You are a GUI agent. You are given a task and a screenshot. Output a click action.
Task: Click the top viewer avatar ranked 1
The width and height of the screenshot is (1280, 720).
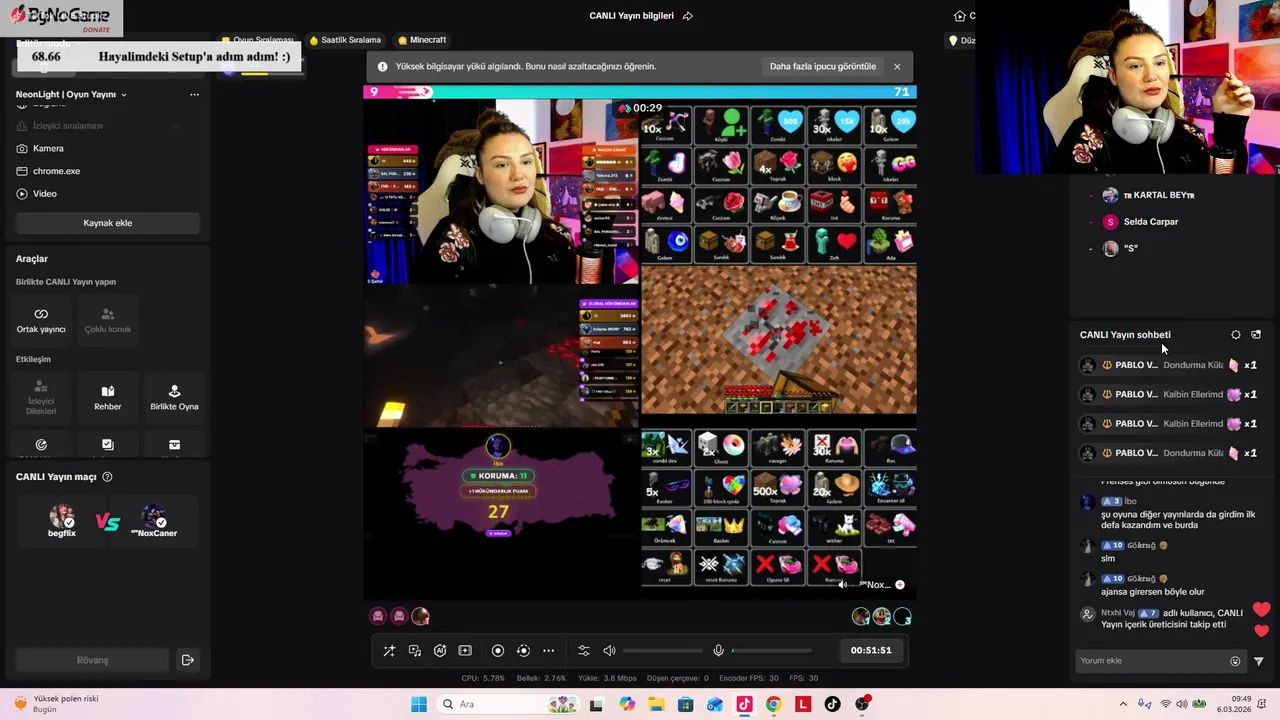point(861,616)
